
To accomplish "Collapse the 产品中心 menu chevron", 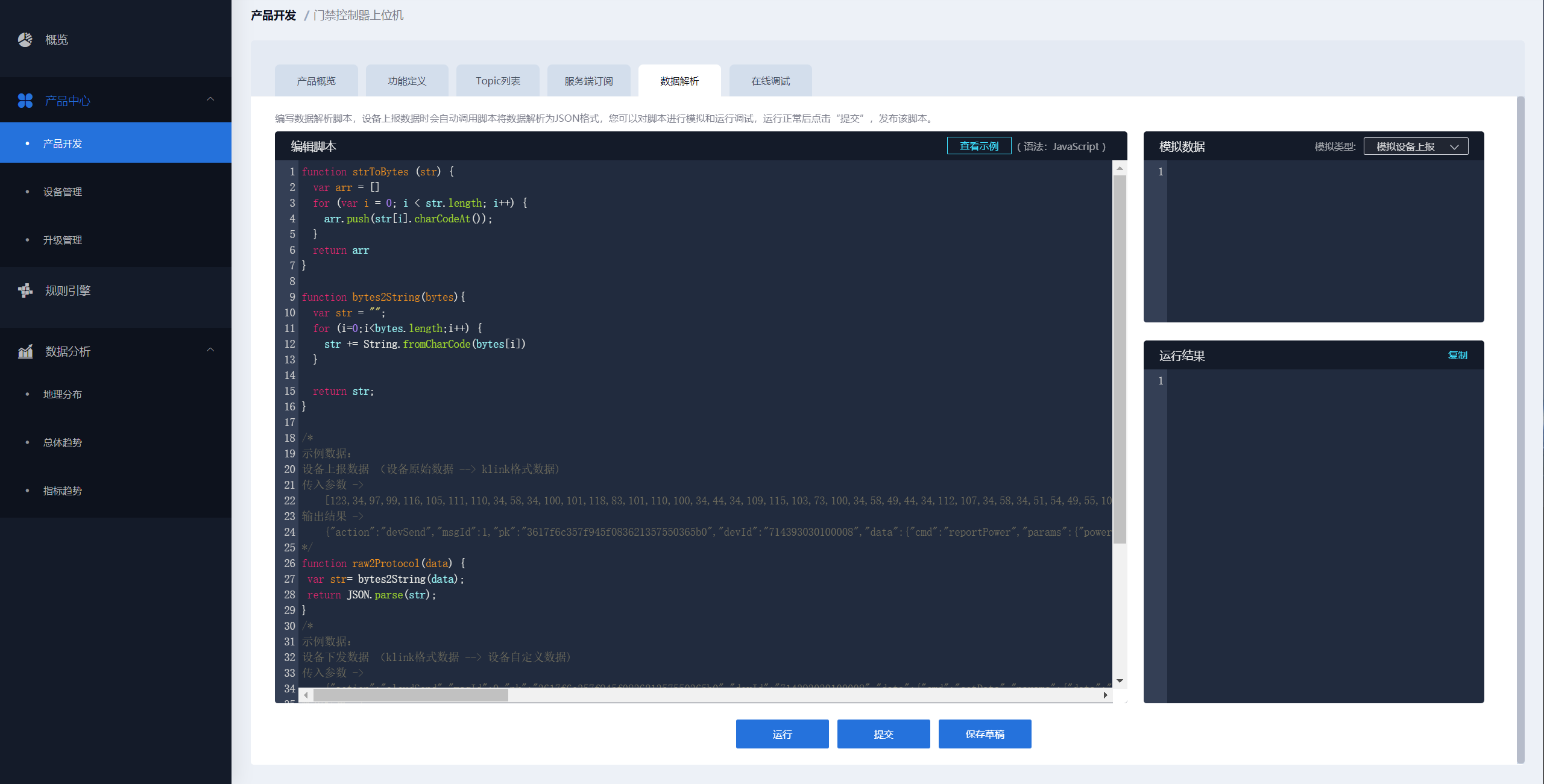I will point(210,99).
